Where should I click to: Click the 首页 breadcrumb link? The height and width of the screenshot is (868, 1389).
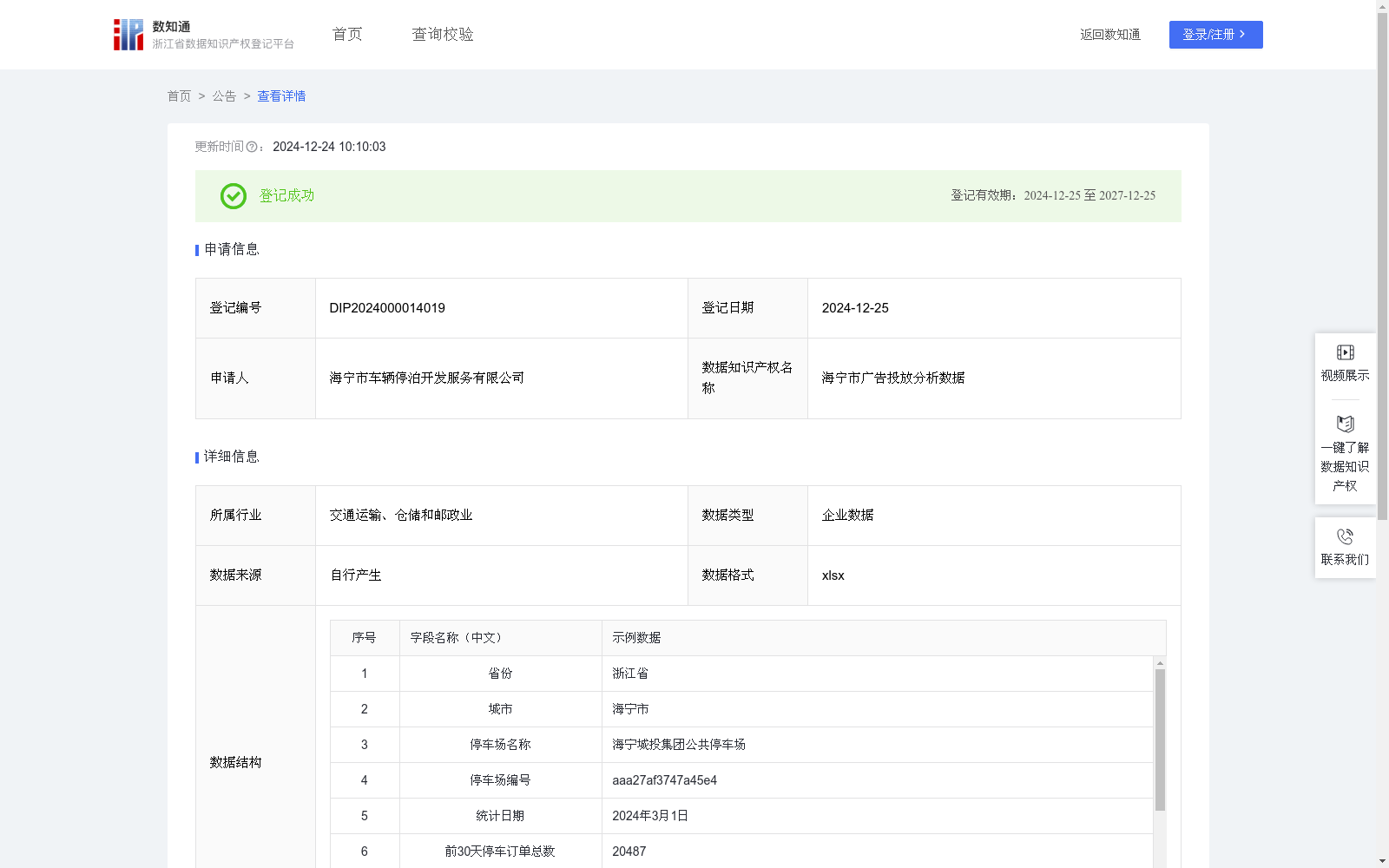click(x=179, y=96)
